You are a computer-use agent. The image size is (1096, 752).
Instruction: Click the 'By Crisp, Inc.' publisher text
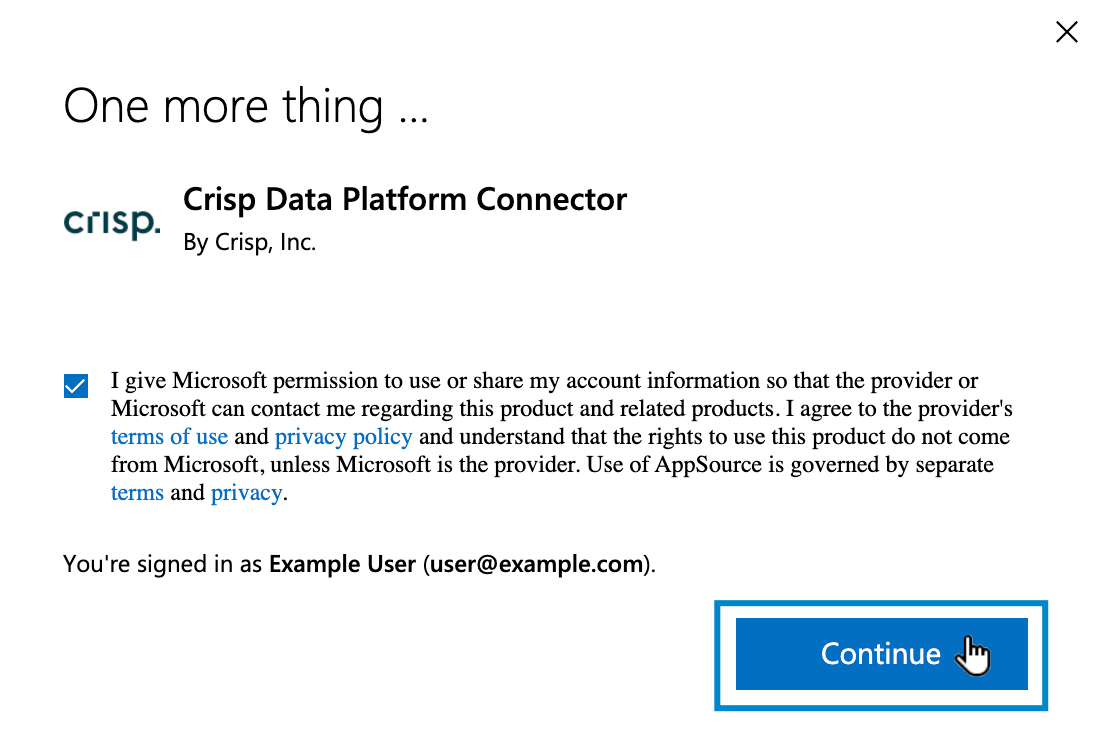click(250, 242)
